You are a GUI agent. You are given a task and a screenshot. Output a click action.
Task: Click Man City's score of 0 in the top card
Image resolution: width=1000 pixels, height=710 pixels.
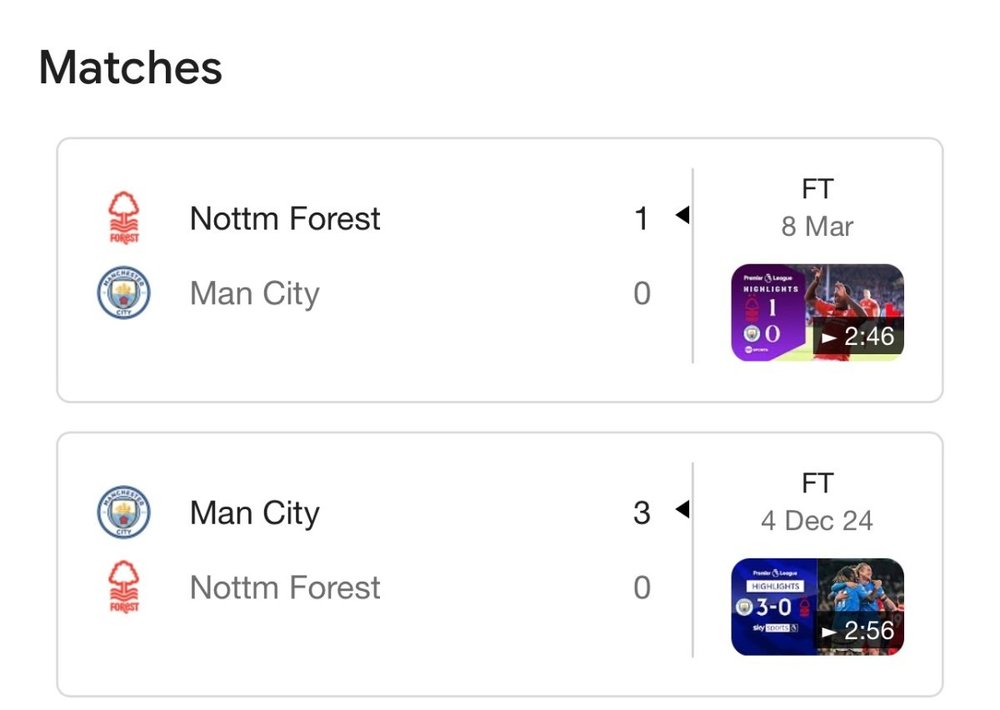click(642, 293)
